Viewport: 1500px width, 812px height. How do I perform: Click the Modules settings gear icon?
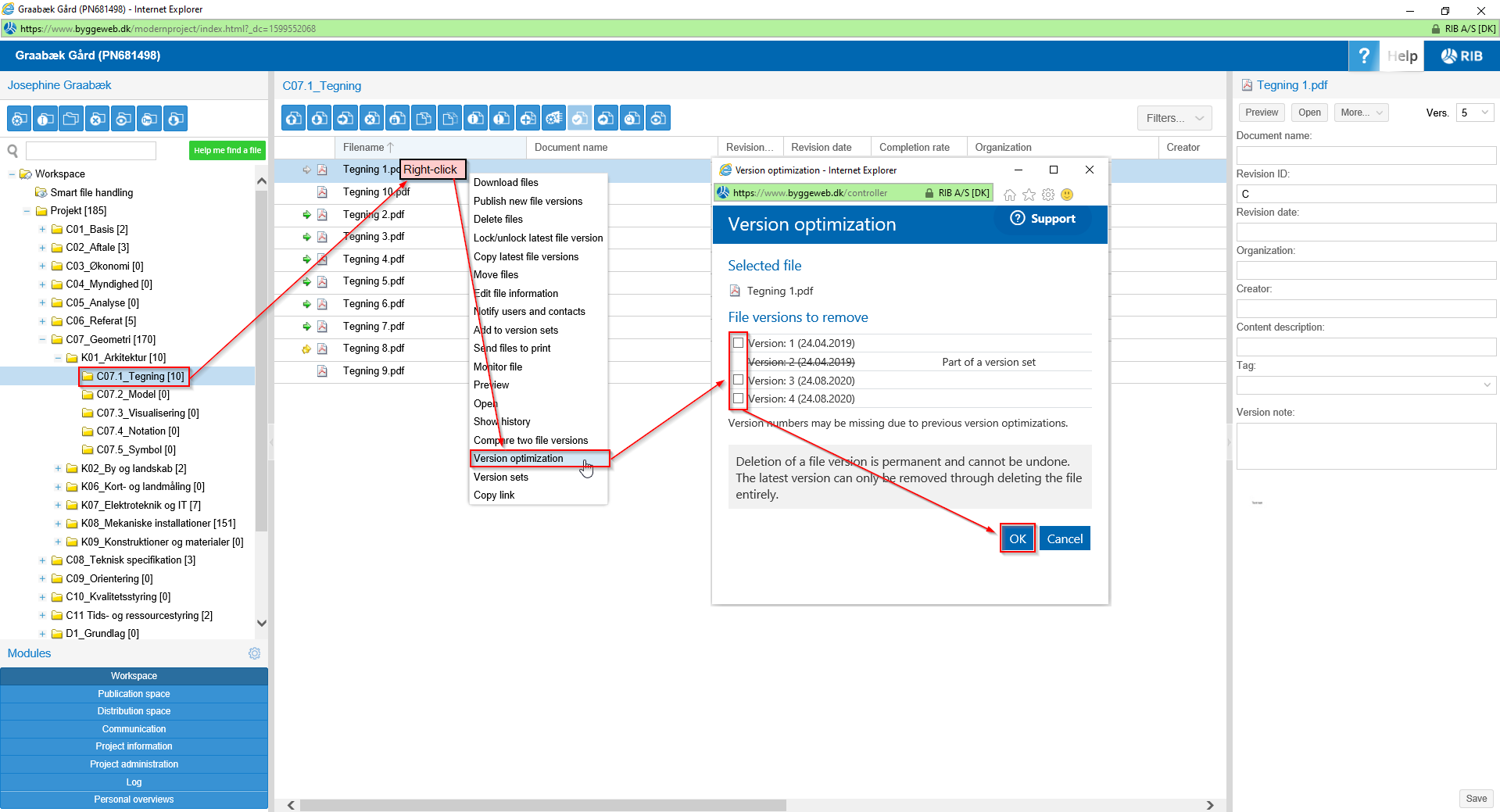click(254, 653)
